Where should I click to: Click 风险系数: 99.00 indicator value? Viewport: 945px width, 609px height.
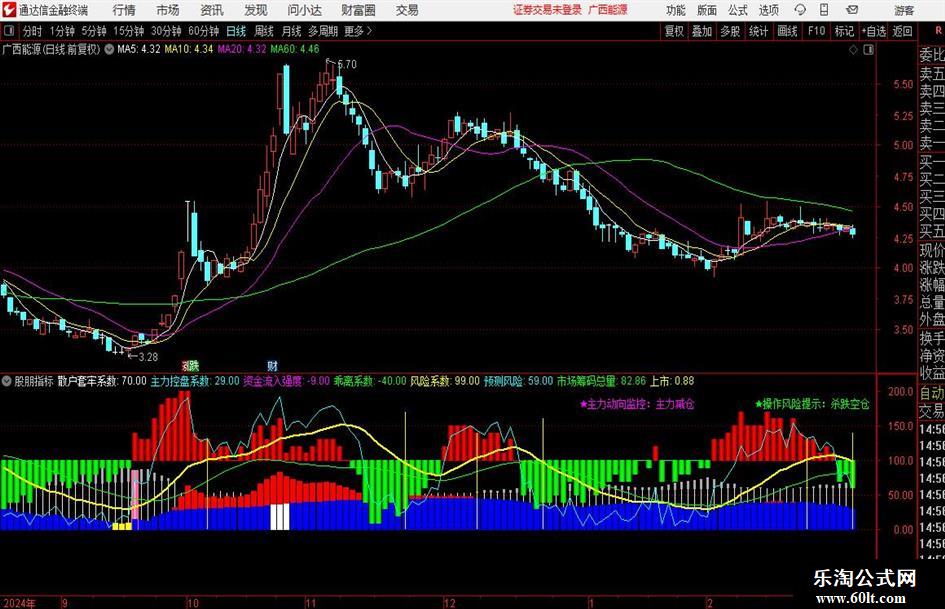coord(445,381)
